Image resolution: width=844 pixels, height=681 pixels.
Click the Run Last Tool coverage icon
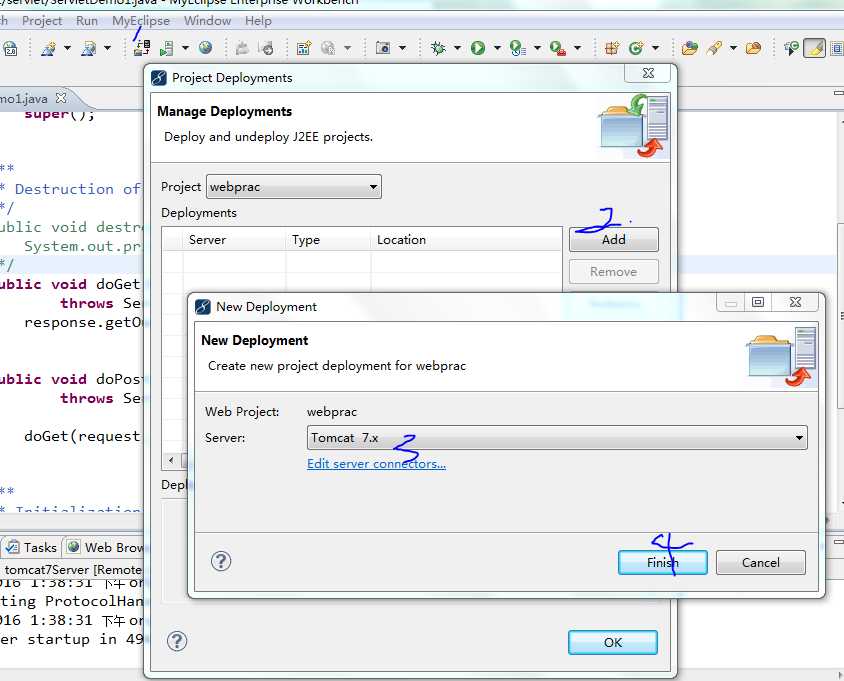(x=517, y=48)
